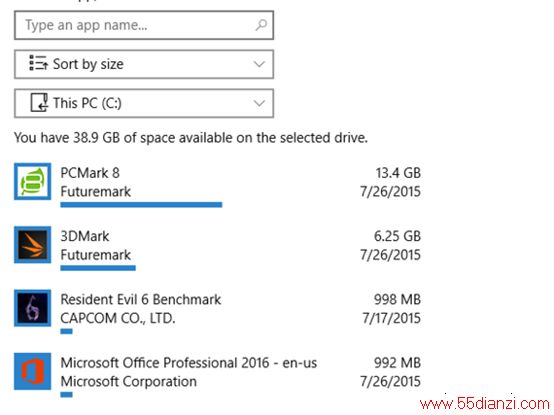Click the PCMark 8 app icon
Viewport: 554px width, 415px height.
pos(33,181)
